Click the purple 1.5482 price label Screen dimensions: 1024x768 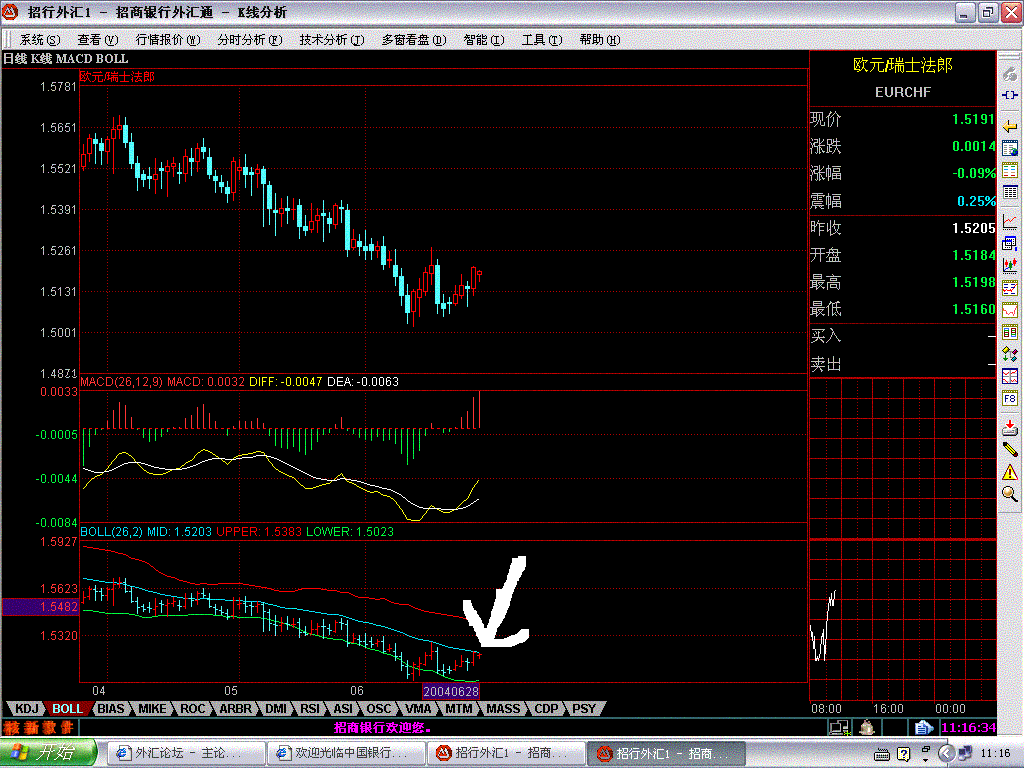39,607
